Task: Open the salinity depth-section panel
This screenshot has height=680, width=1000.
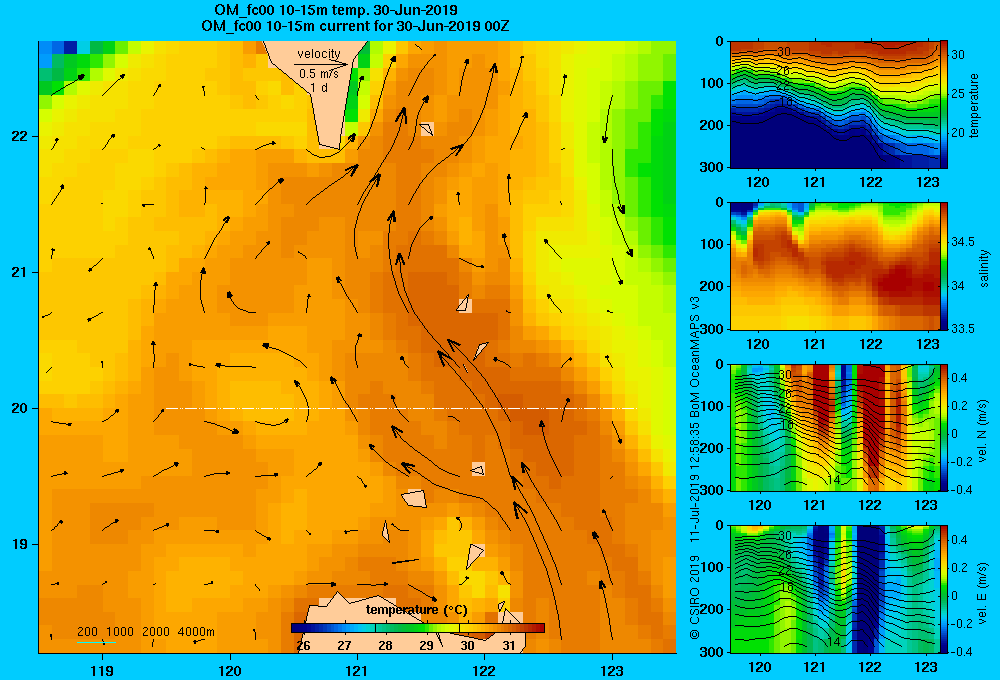Action: 834,266
